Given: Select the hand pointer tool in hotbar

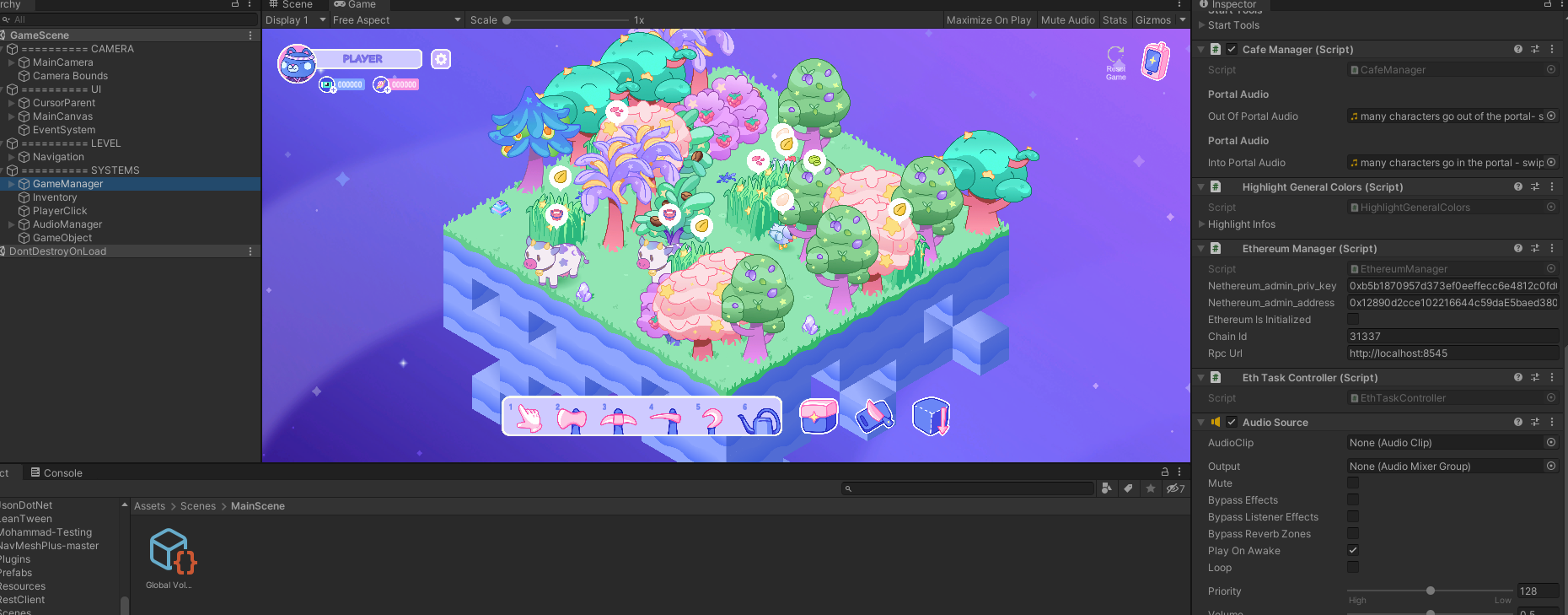Looking at the screenshot, I should [529, 417].
